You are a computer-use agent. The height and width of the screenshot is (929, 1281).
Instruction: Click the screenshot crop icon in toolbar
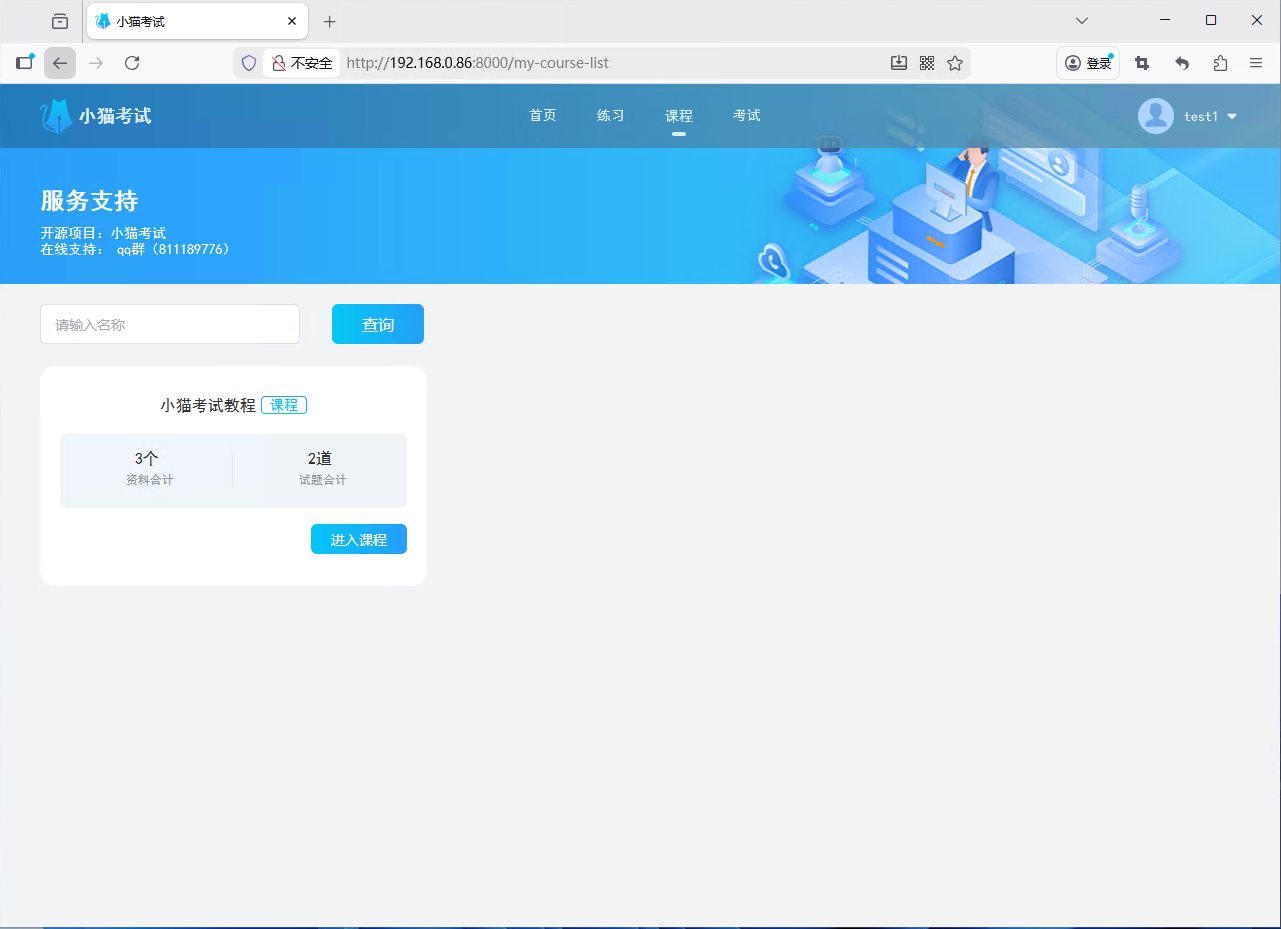pos(1142,63)
